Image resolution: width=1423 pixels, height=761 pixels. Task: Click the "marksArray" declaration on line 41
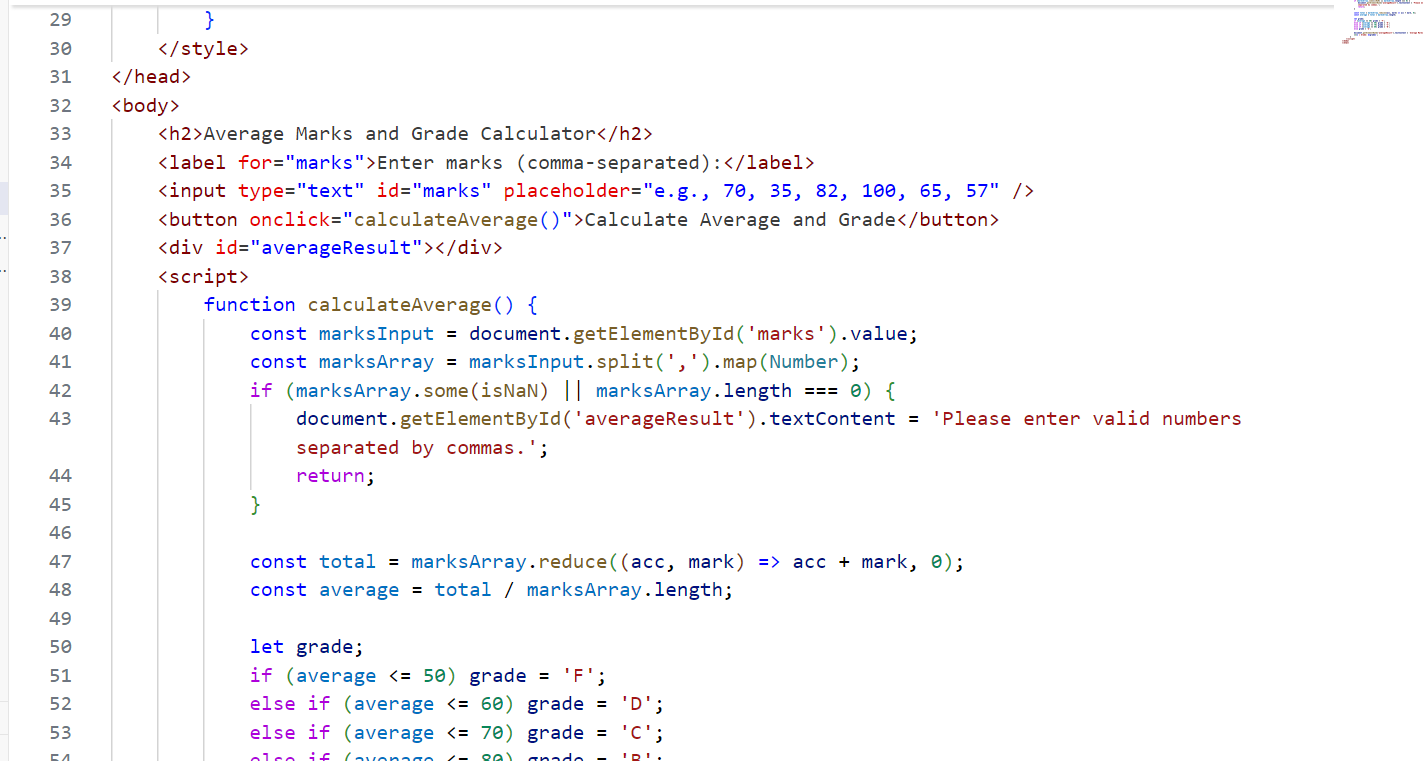tap(376, 362)
